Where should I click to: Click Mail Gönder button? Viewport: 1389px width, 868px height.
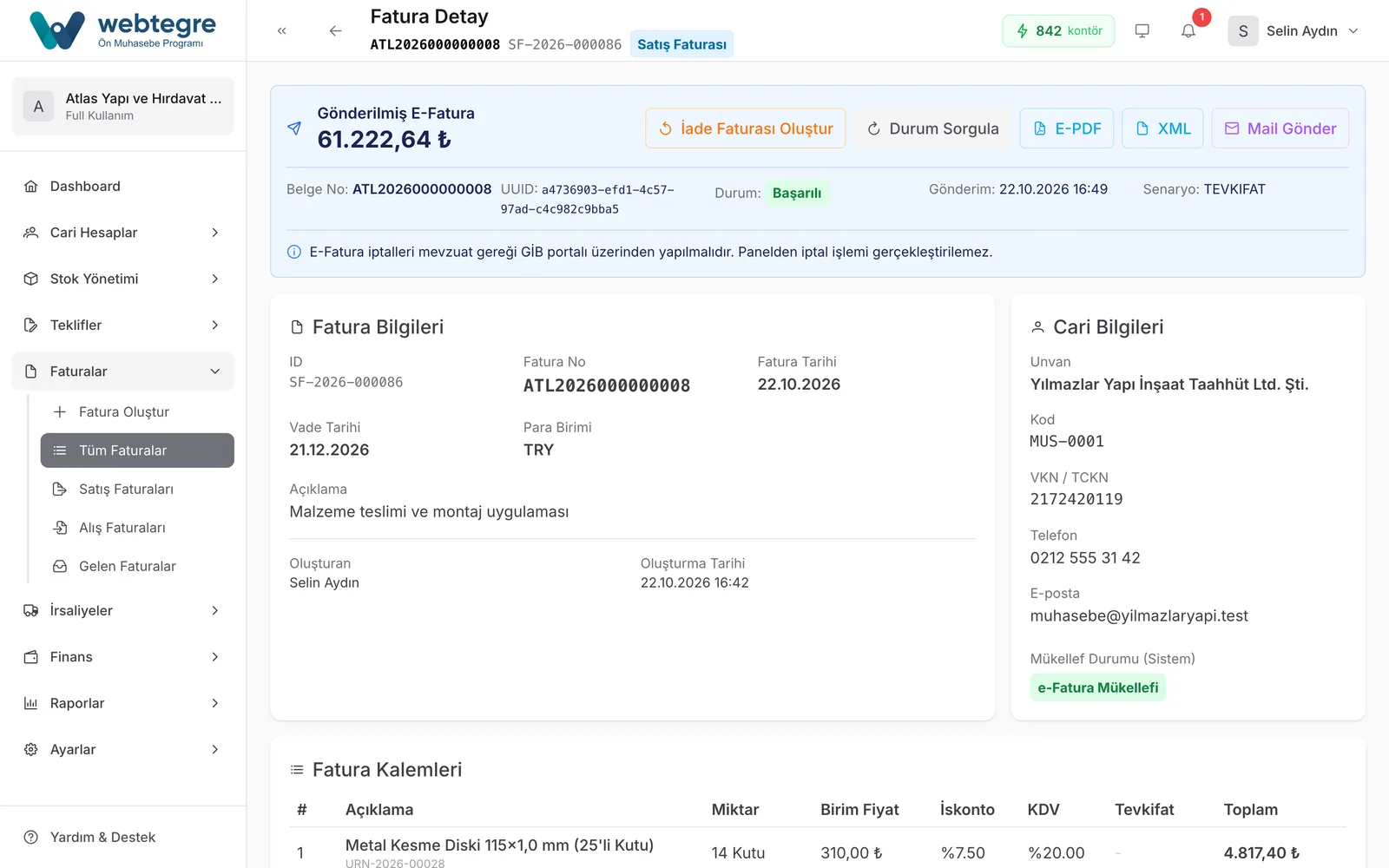coord(1280,128)
